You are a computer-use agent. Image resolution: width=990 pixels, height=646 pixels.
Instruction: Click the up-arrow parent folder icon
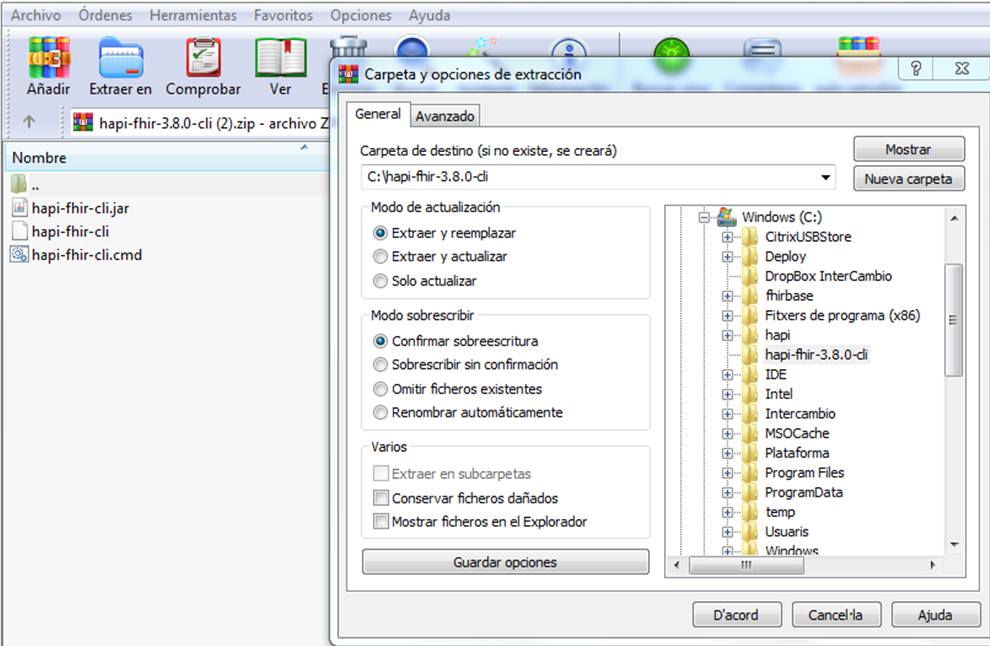pyautogui.click(x=29, y=122)
